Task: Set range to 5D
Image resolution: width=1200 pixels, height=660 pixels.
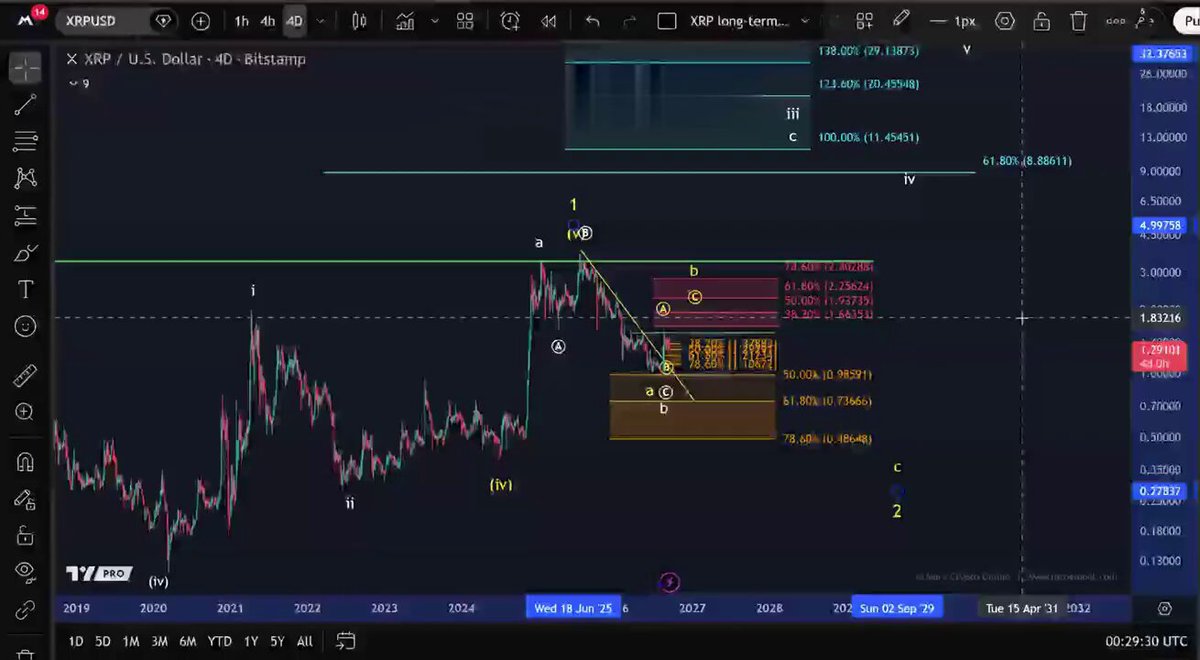Action: click(103, 641)
